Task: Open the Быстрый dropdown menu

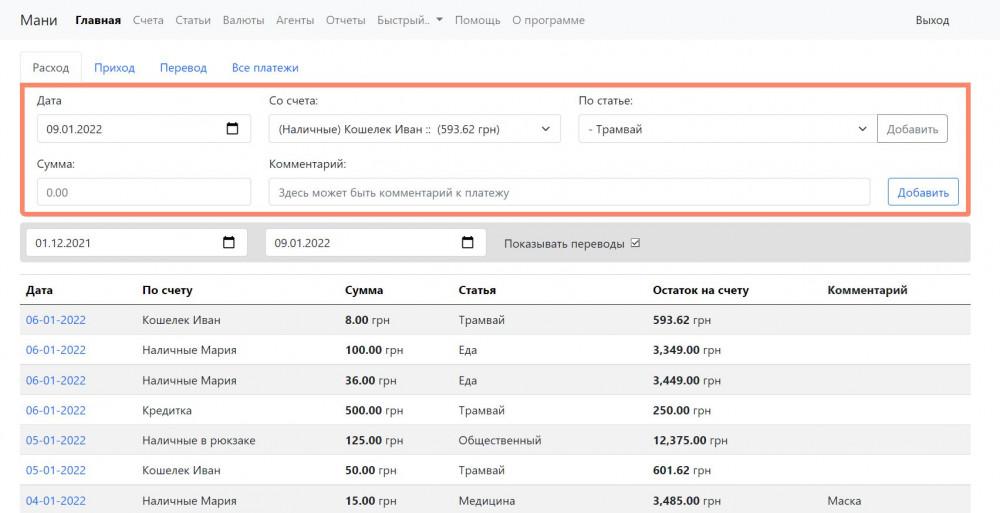Action: 410,20
